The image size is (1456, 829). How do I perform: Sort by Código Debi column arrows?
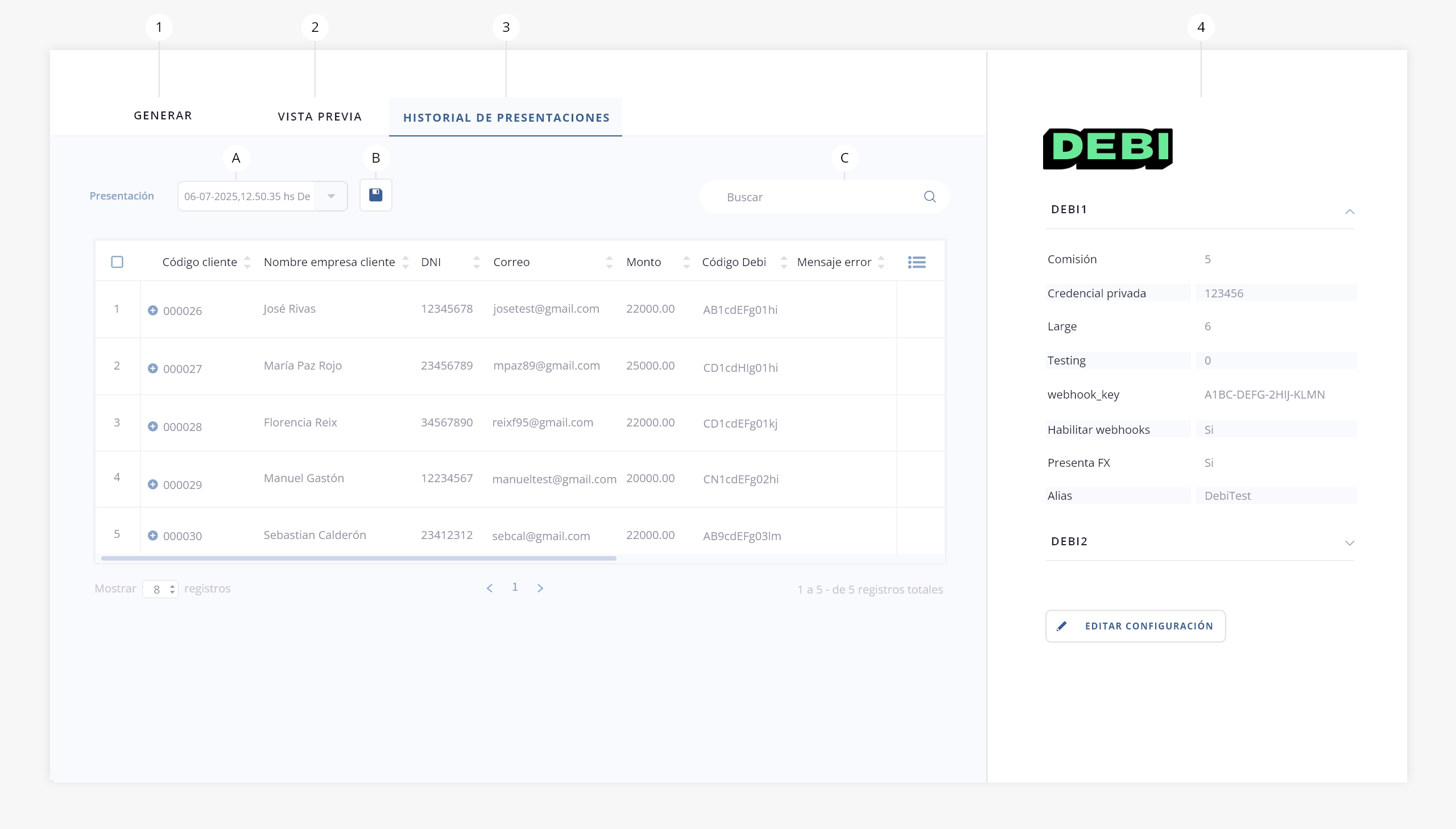pos(784,262)
